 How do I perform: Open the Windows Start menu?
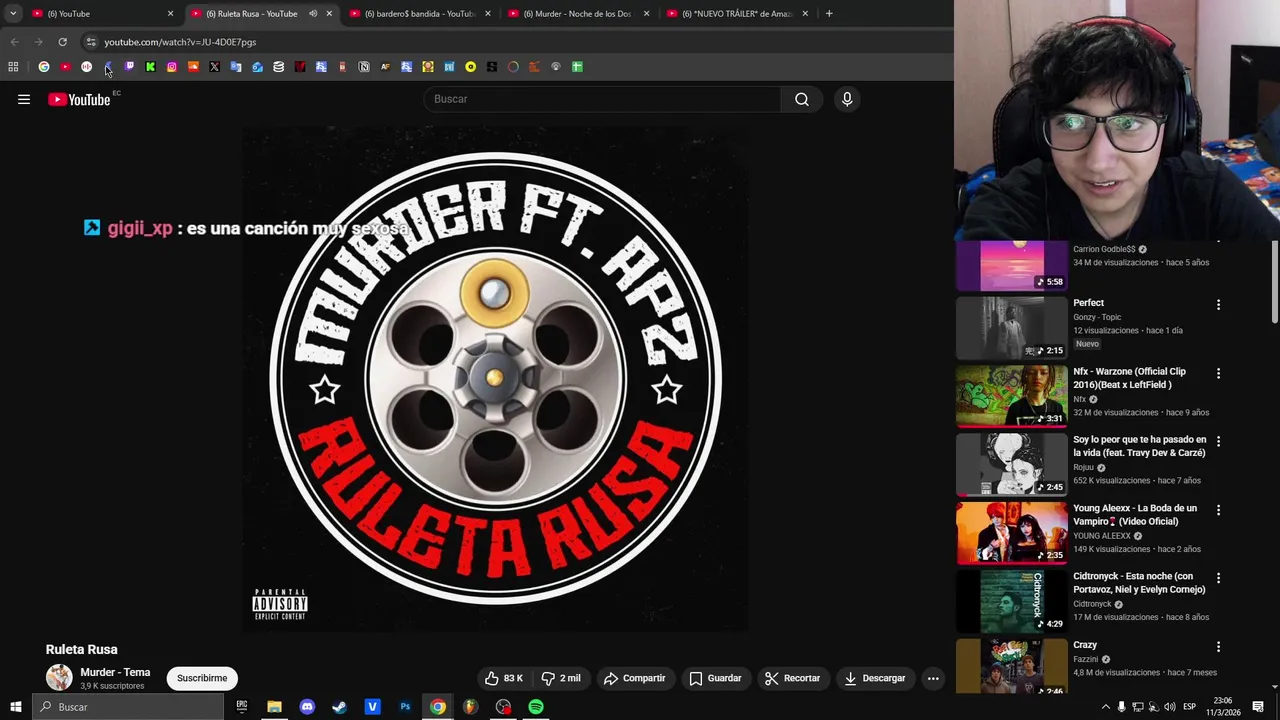coord(15,707)
